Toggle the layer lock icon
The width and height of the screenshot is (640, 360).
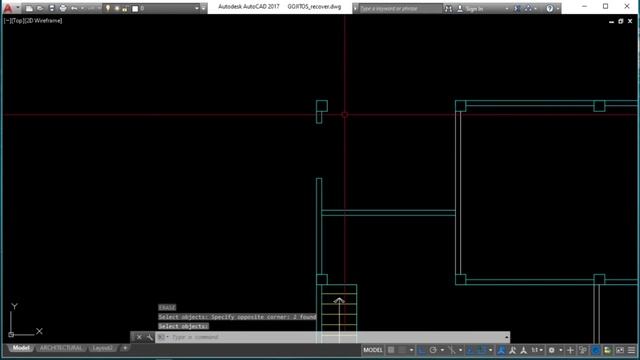[x=124, y=9]
